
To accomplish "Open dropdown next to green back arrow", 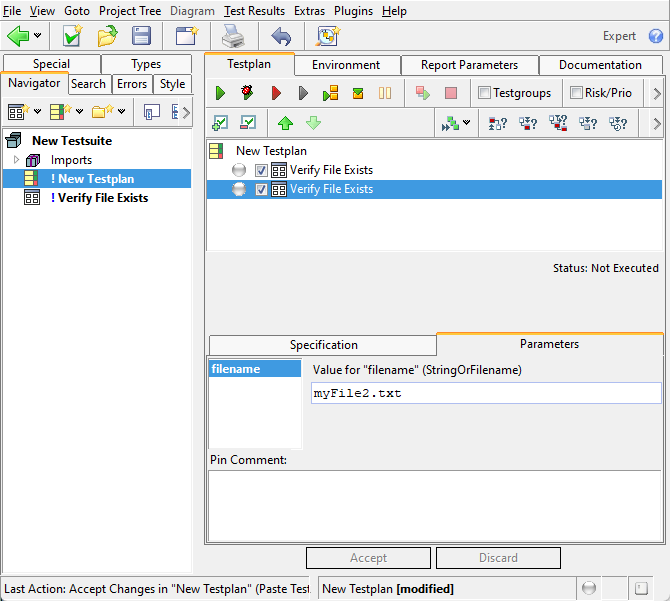I will (x=38, y=36).
